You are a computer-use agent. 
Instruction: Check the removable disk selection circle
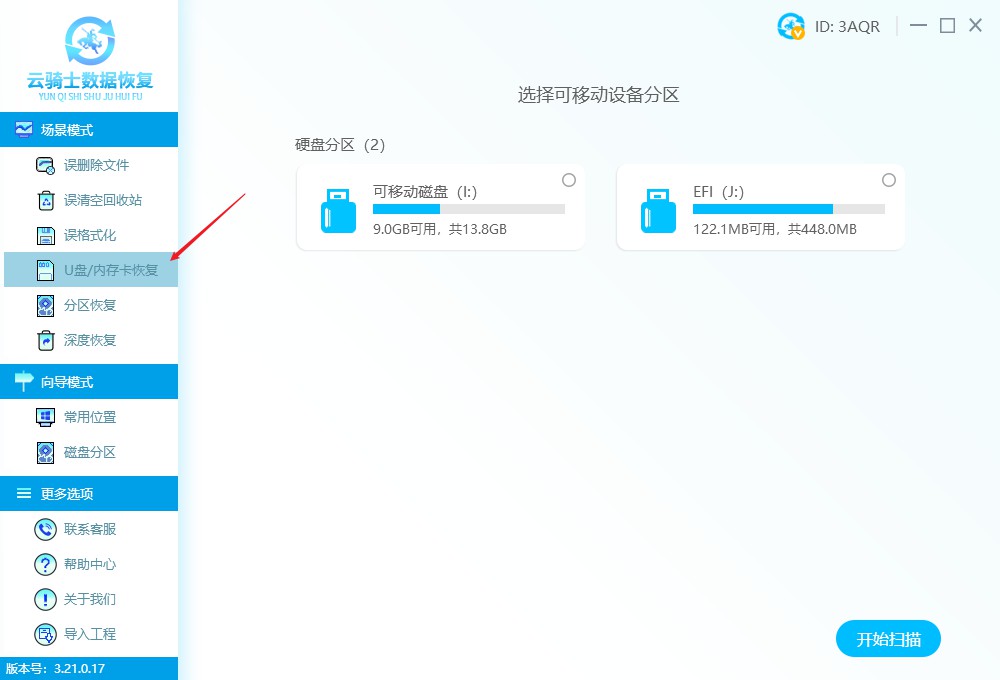coord(569,180)
